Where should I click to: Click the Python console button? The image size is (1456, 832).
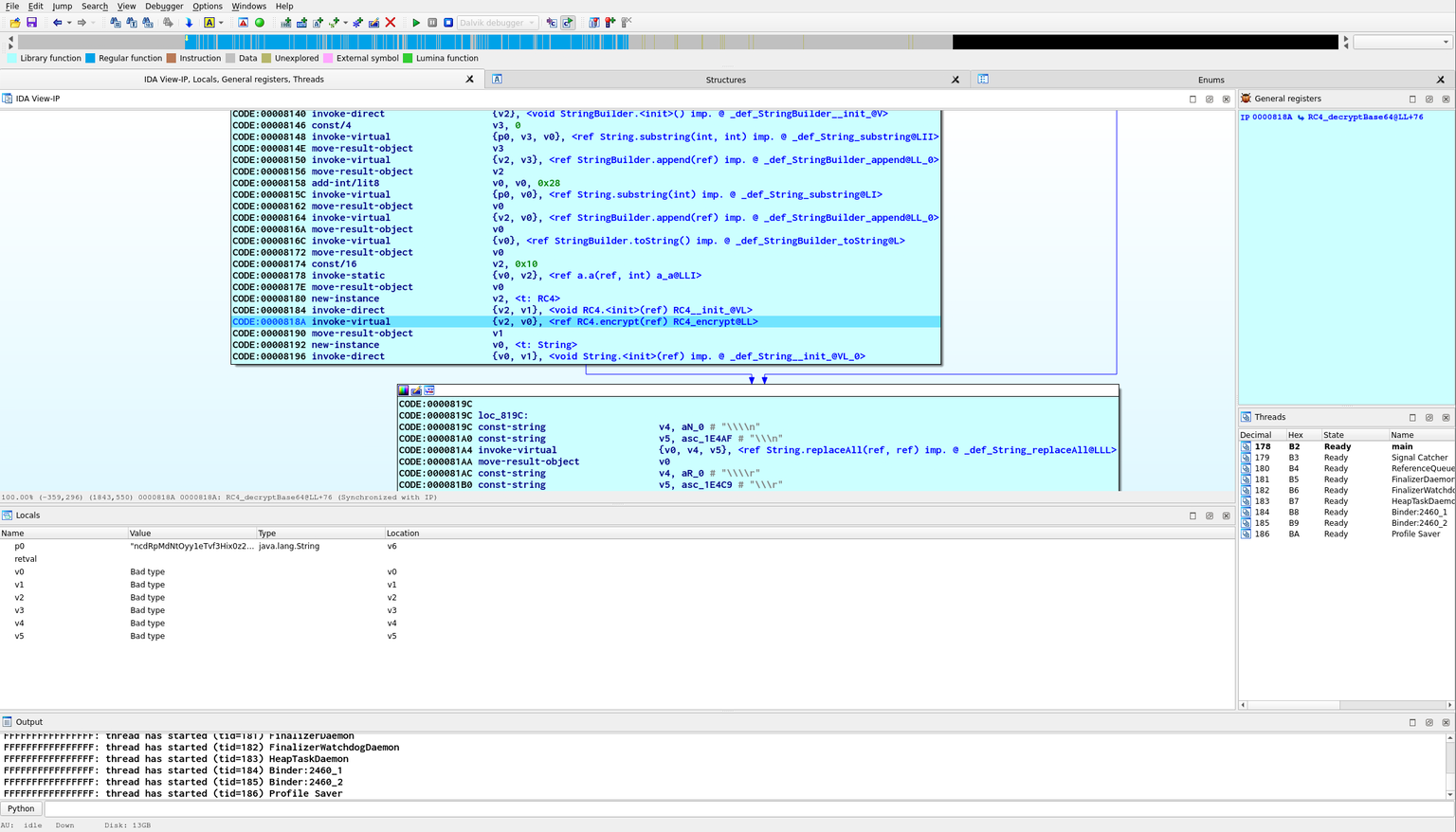pos(21,809)
